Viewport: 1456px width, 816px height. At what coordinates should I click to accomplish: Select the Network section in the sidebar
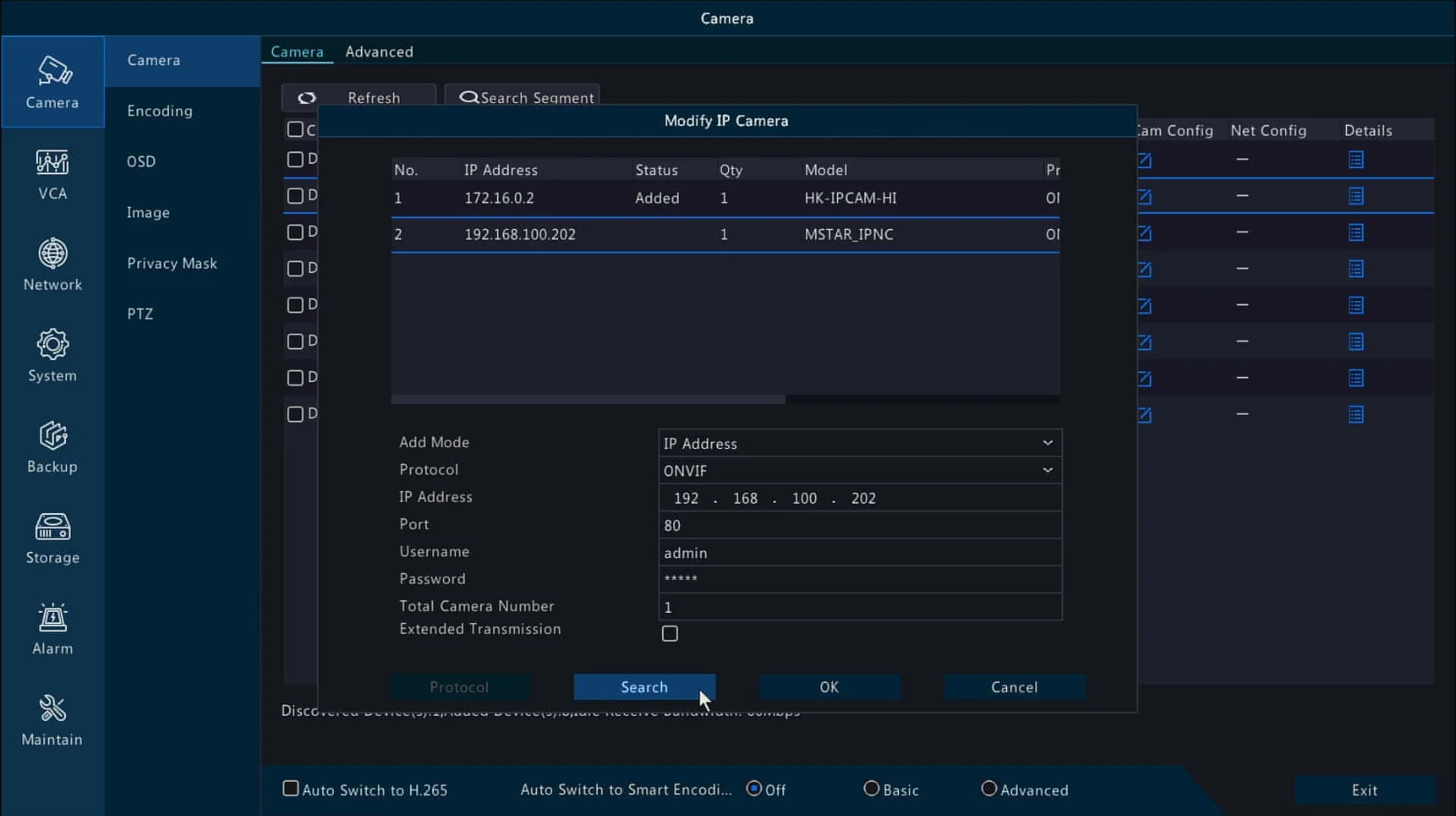52,265
